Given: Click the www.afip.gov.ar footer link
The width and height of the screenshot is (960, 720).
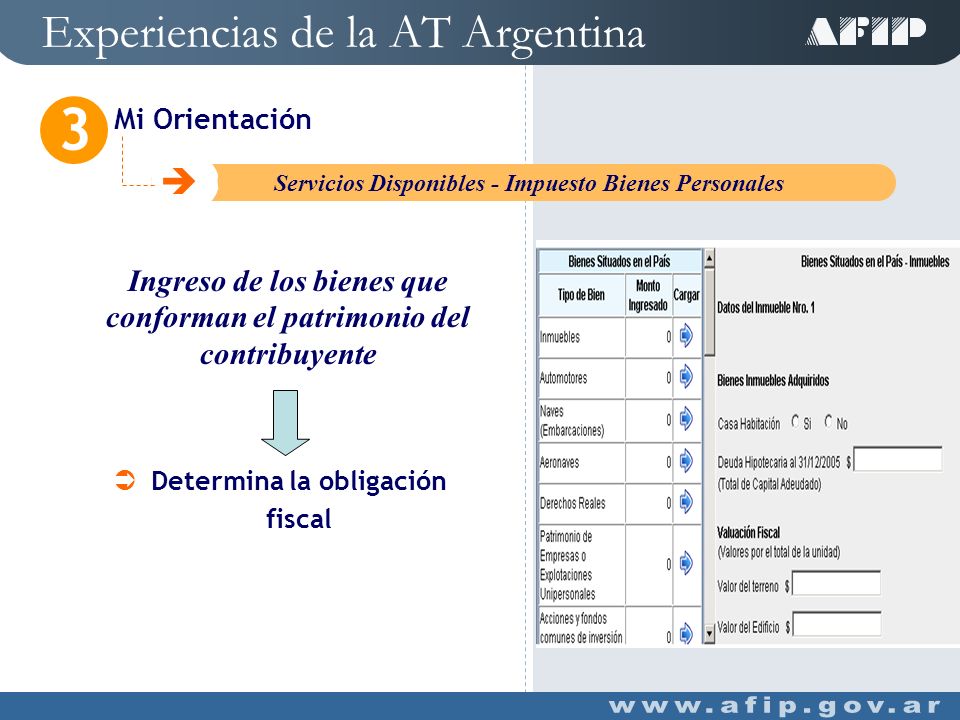Looking at the screenshot, I should coord(774,706).
